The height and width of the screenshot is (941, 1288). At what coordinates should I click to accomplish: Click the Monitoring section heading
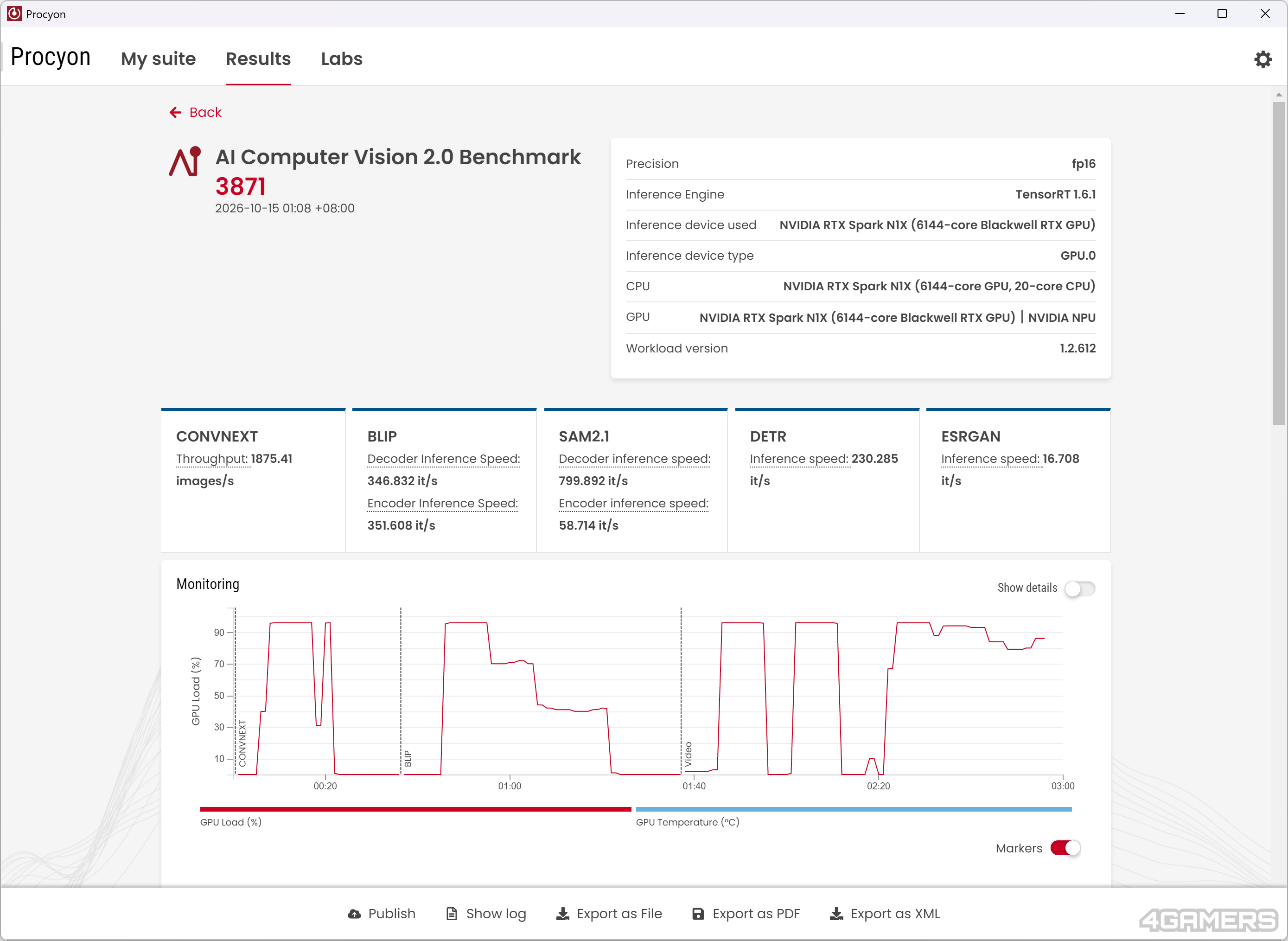[207, 584]
